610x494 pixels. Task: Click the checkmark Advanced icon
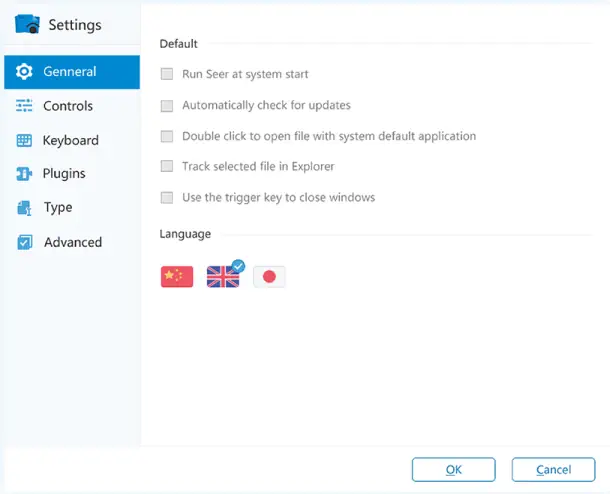25,242
